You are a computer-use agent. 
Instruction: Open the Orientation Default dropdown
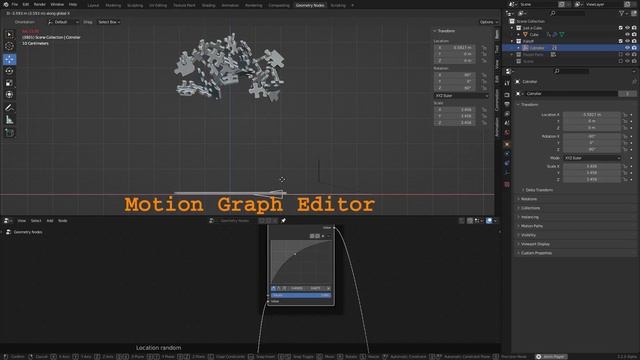pos(63,22)
